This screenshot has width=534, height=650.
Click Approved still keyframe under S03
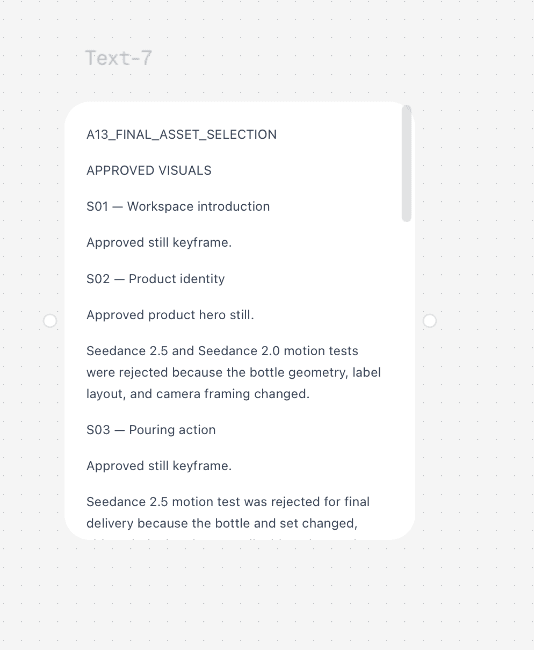point(159,466)
